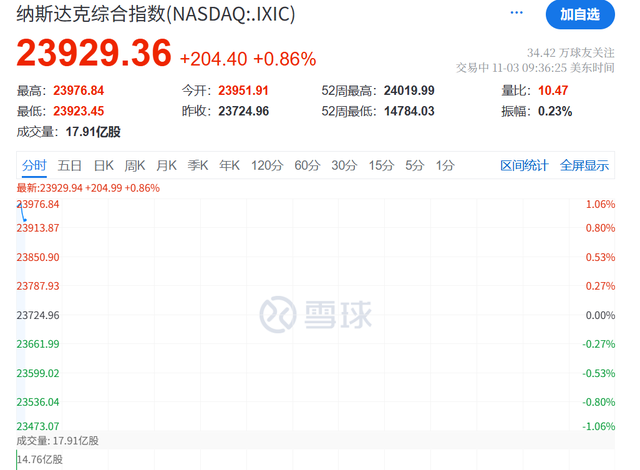The image size is (640, 470).
Task: Open the 5分 interval chart
Action: coord(415,165)
